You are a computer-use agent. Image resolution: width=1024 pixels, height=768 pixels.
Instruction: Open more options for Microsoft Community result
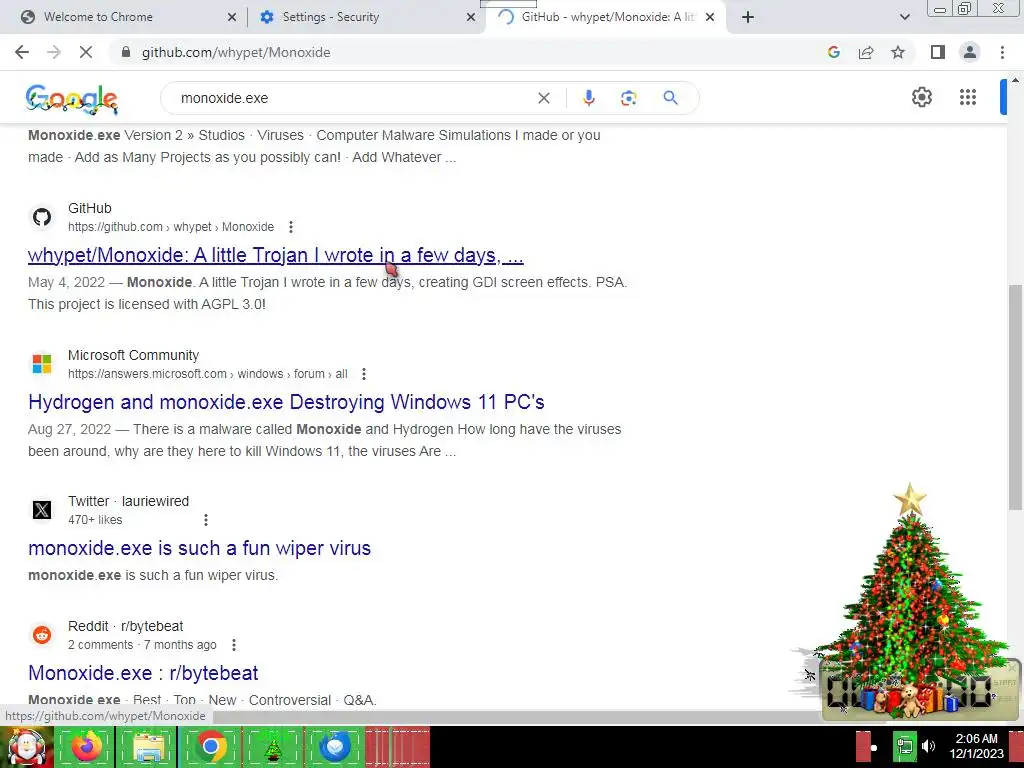(364, 374)
